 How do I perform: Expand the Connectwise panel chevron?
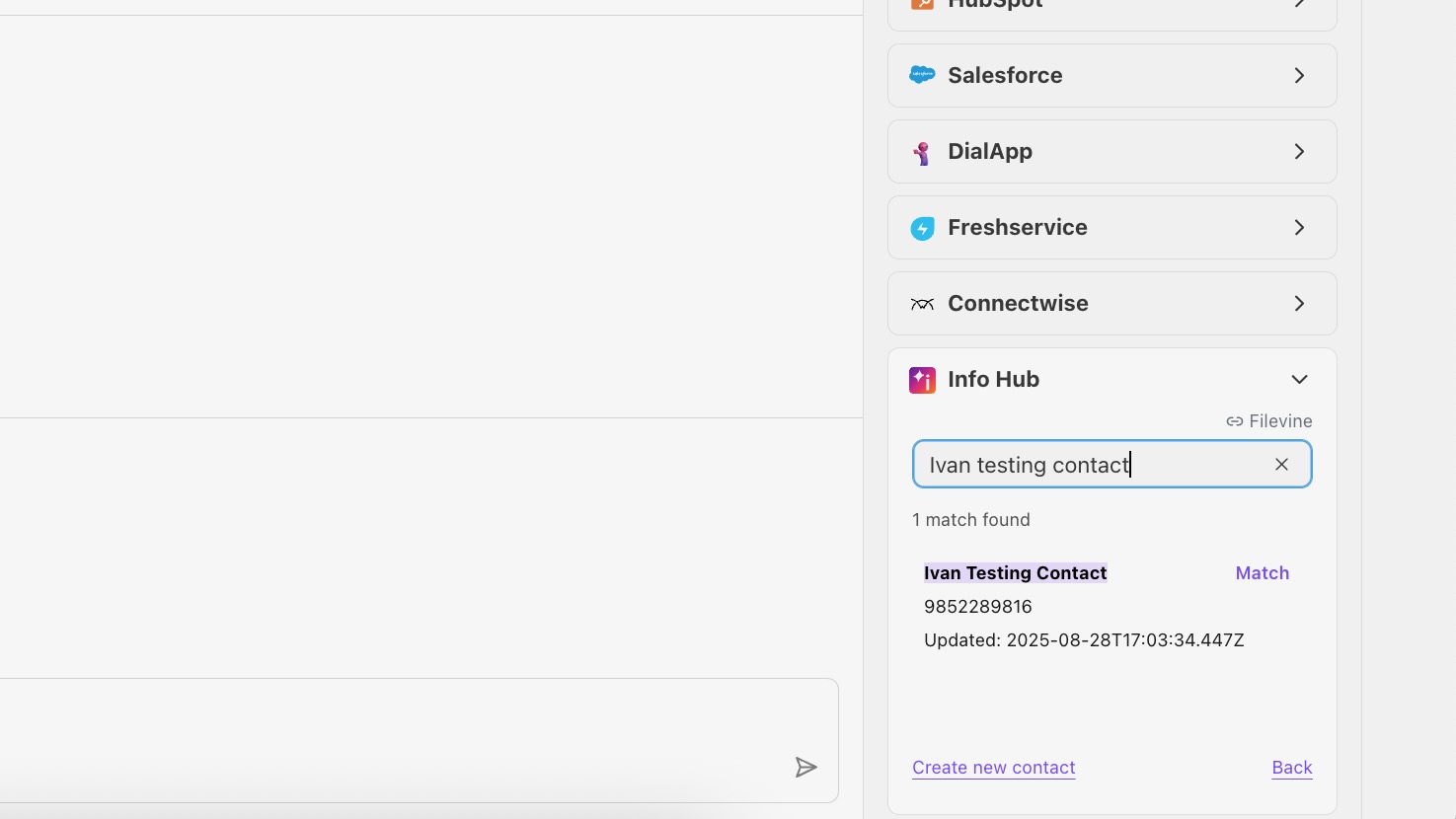coord(1299,304)
